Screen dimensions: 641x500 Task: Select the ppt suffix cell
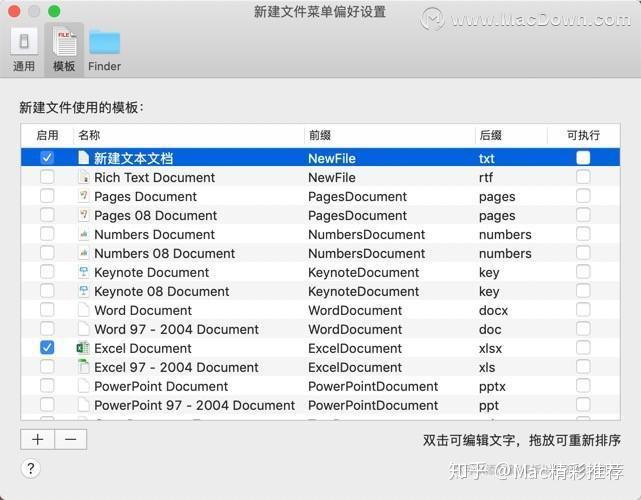click(489, 406)
